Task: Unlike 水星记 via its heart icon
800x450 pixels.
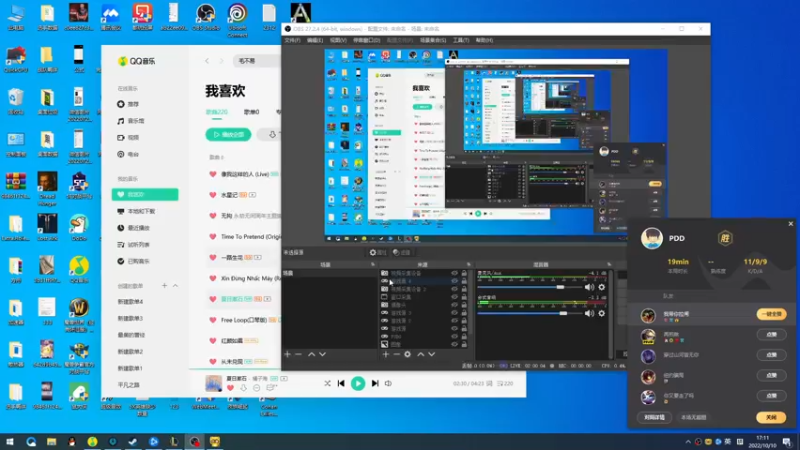Action: [213, 195]
